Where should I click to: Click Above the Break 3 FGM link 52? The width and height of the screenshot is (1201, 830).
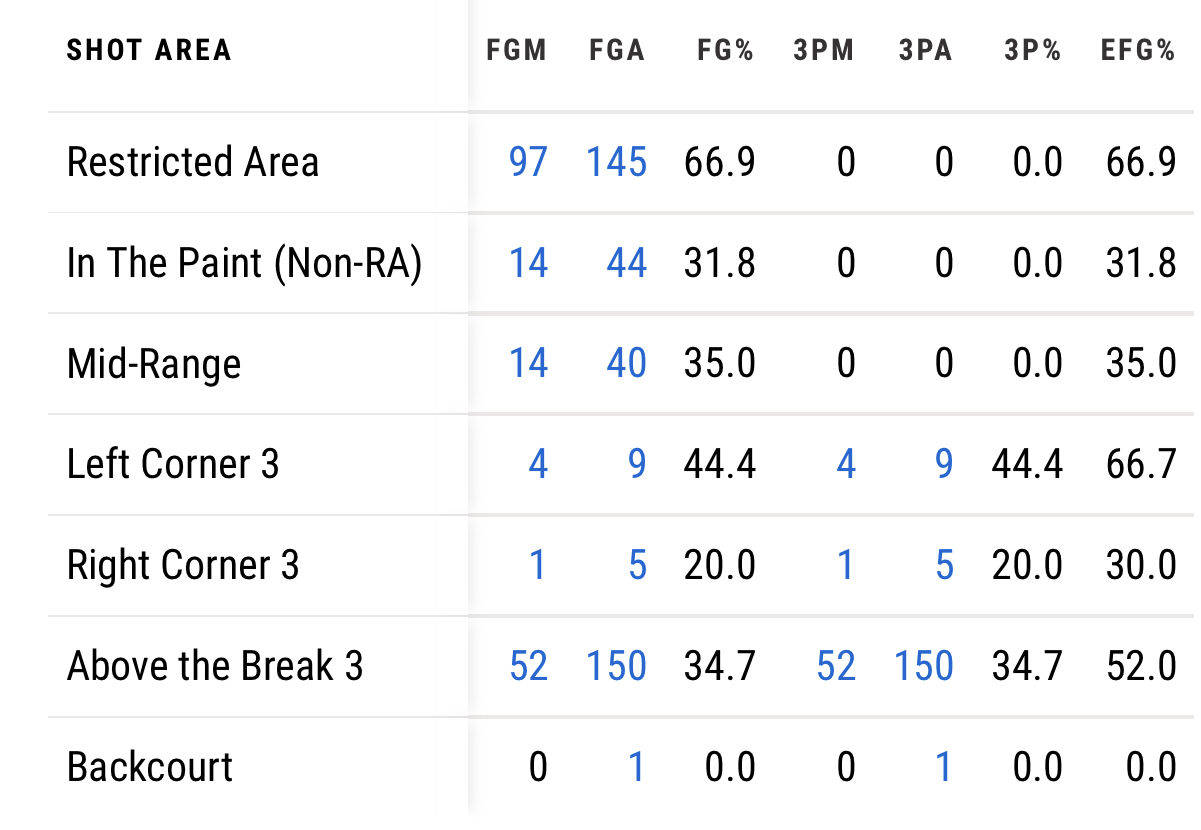tap(528, 666)
